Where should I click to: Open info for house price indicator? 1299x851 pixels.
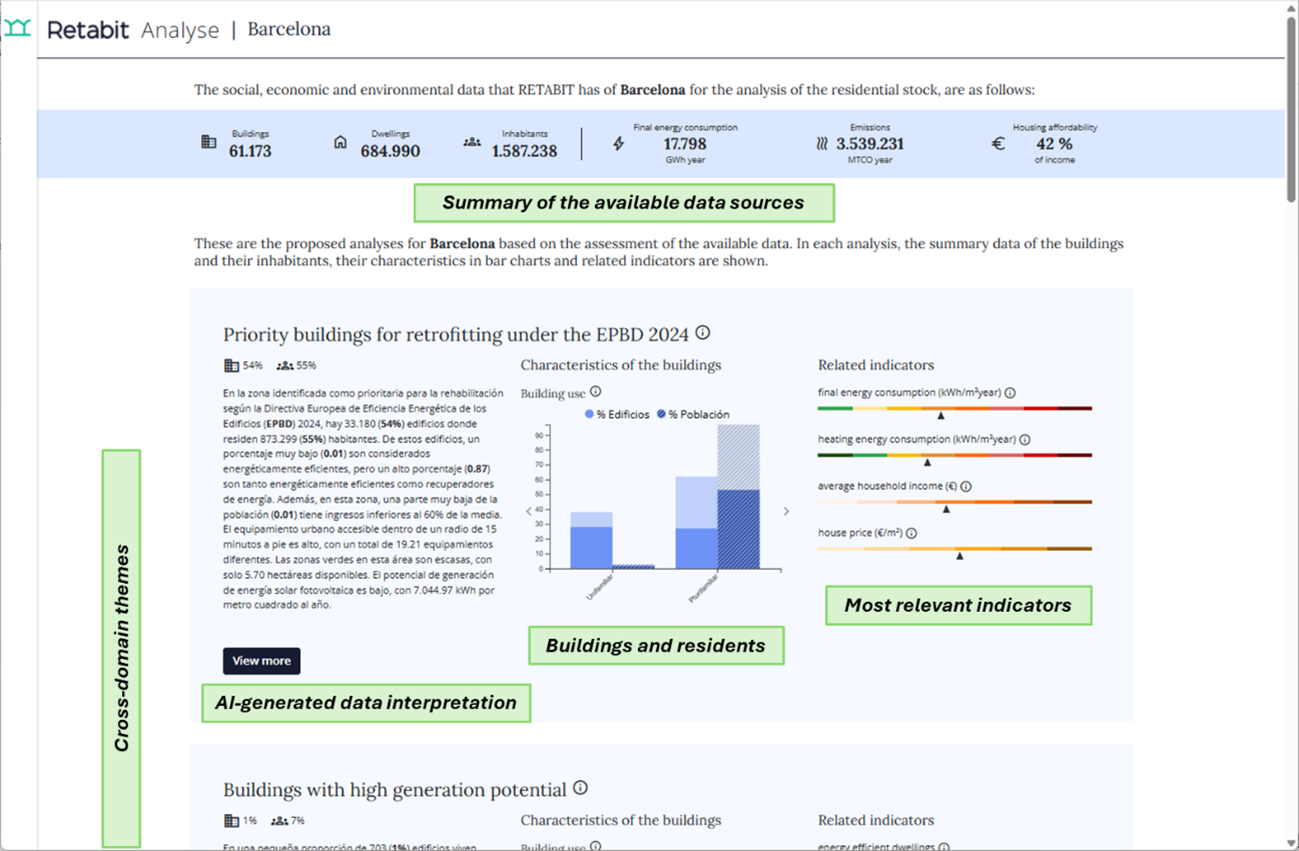point(911,533)
